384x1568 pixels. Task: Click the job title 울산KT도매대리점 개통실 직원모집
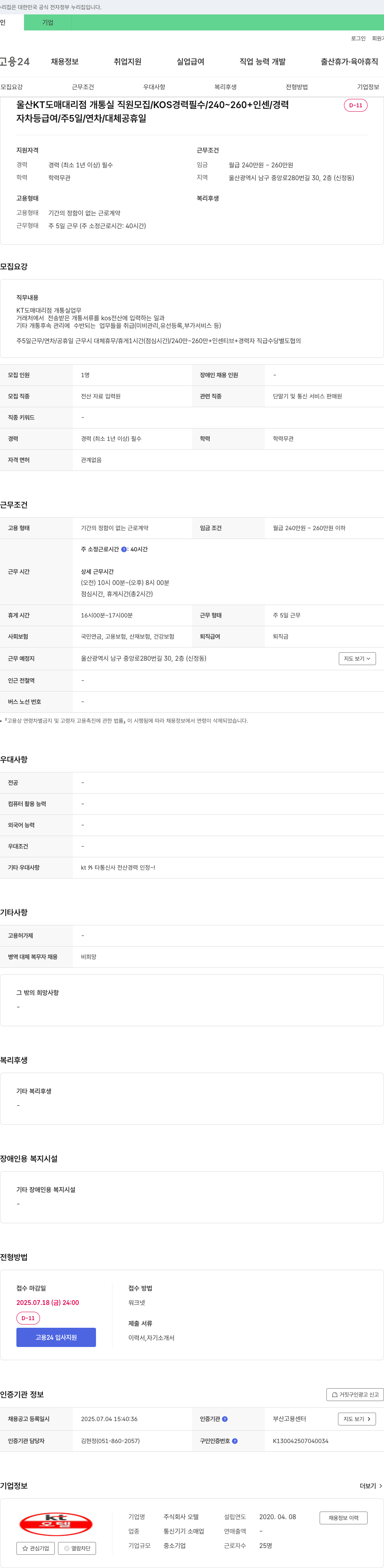pos(152,111)
